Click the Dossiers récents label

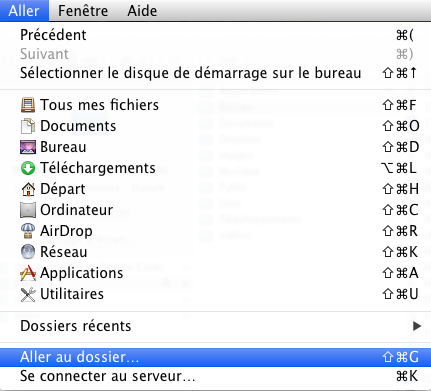coord(76,326)
